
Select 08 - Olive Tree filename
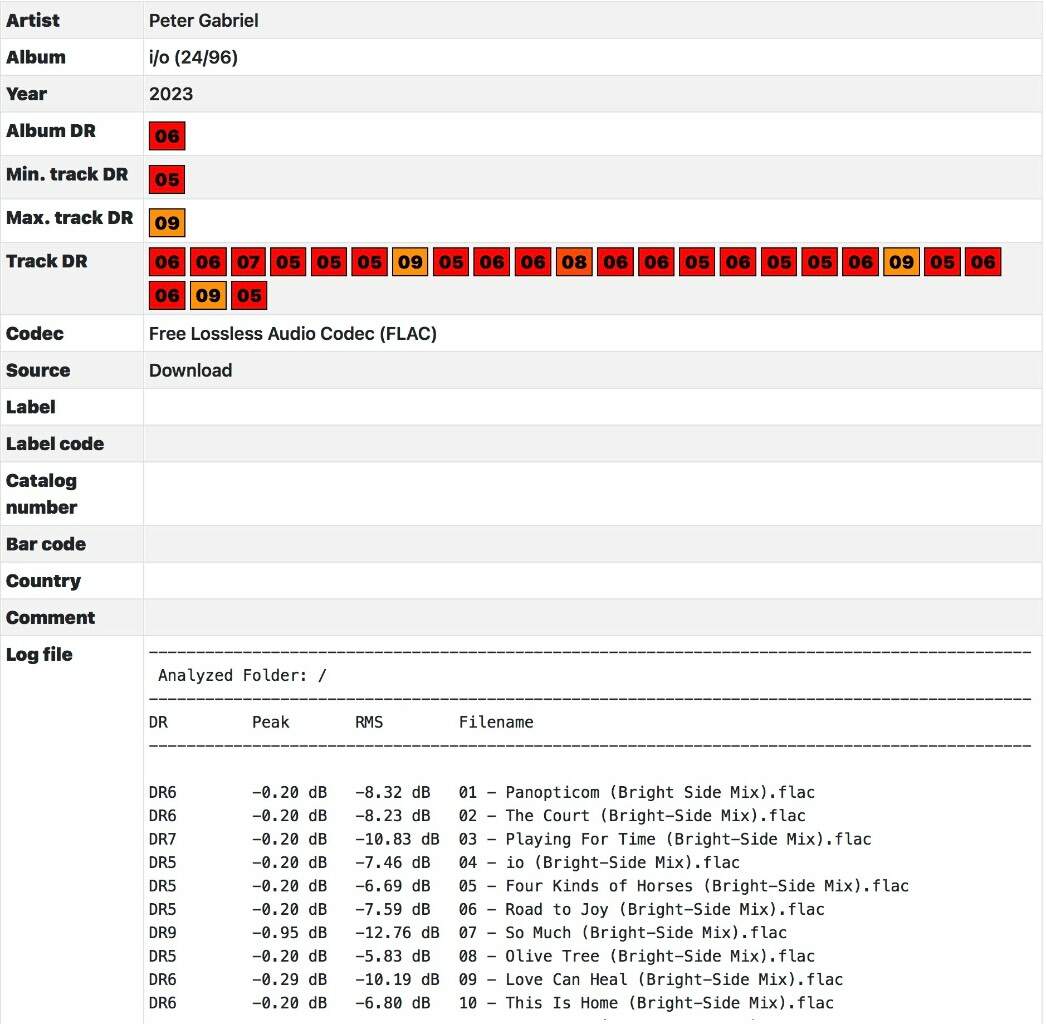point(636,956)
